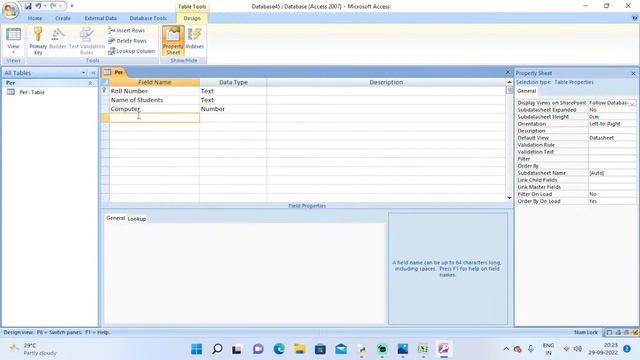The image size is (640, 360).
Task: Click the Data Type column header
Action: (x=233, y=82)
